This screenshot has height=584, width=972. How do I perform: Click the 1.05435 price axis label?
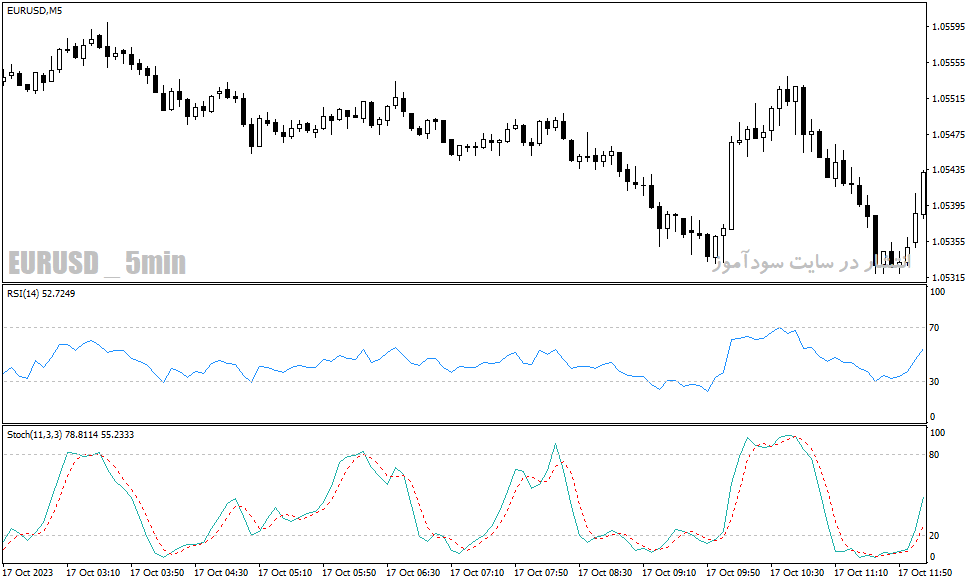(948, 169)
